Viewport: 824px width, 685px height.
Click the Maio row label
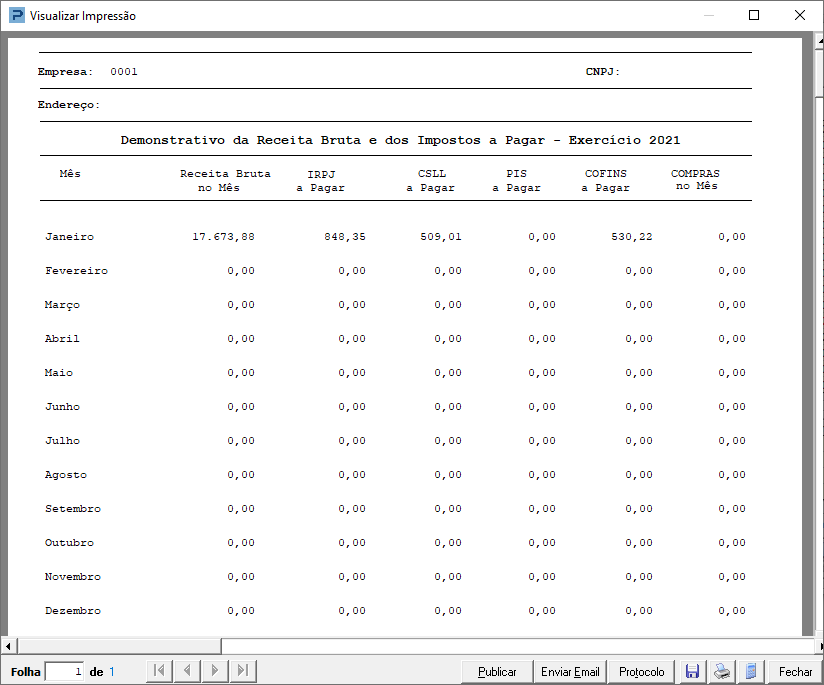click(58, 373)
